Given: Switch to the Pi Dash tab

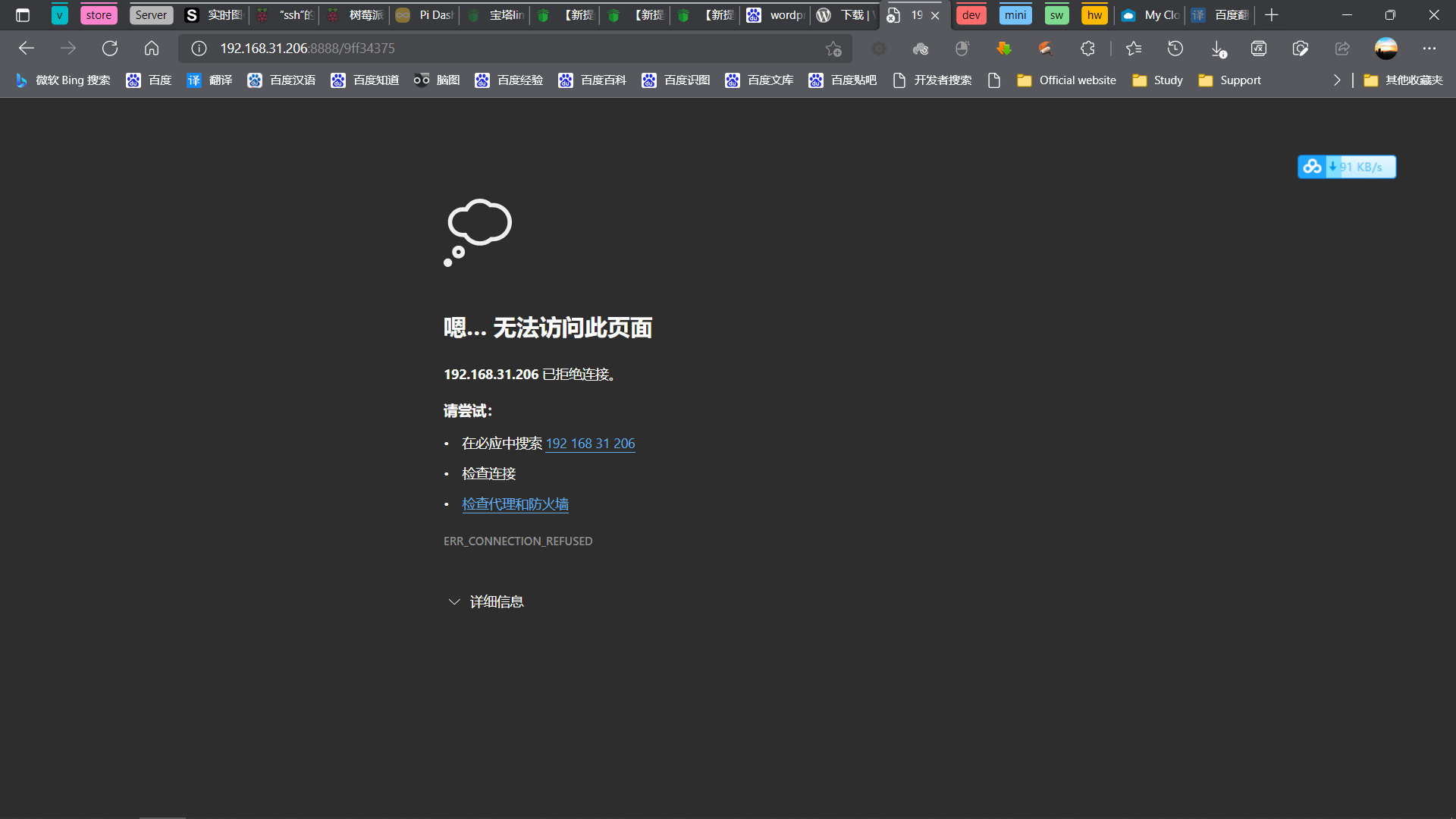Looking at the screenshot, I should [x=425, y=15].
